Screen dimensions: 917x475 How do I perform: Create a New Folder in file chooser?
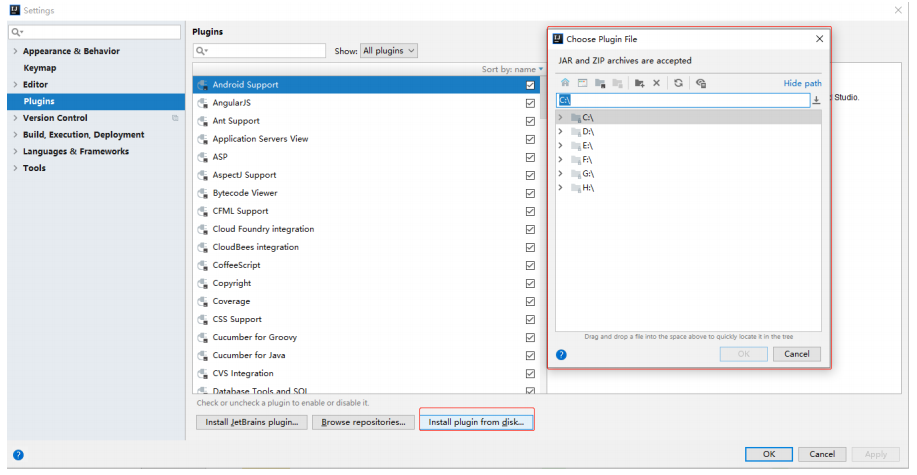tap(639, 83)
